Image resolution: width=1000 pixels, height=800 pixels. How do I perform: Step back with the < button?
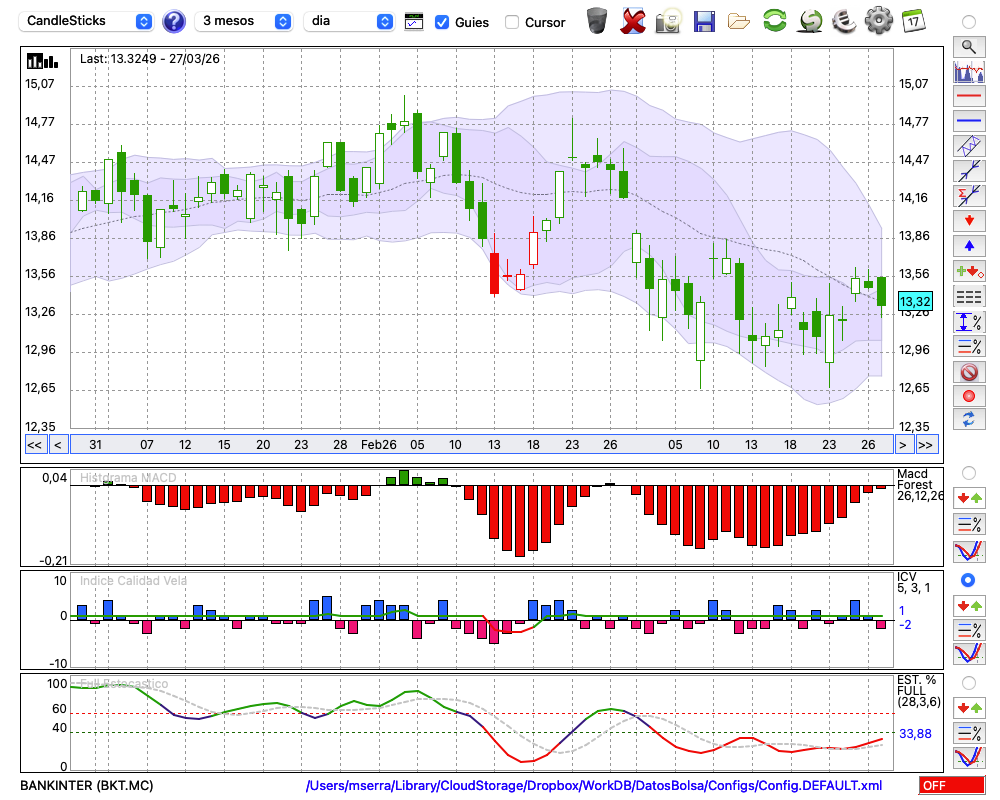[58, 445]
